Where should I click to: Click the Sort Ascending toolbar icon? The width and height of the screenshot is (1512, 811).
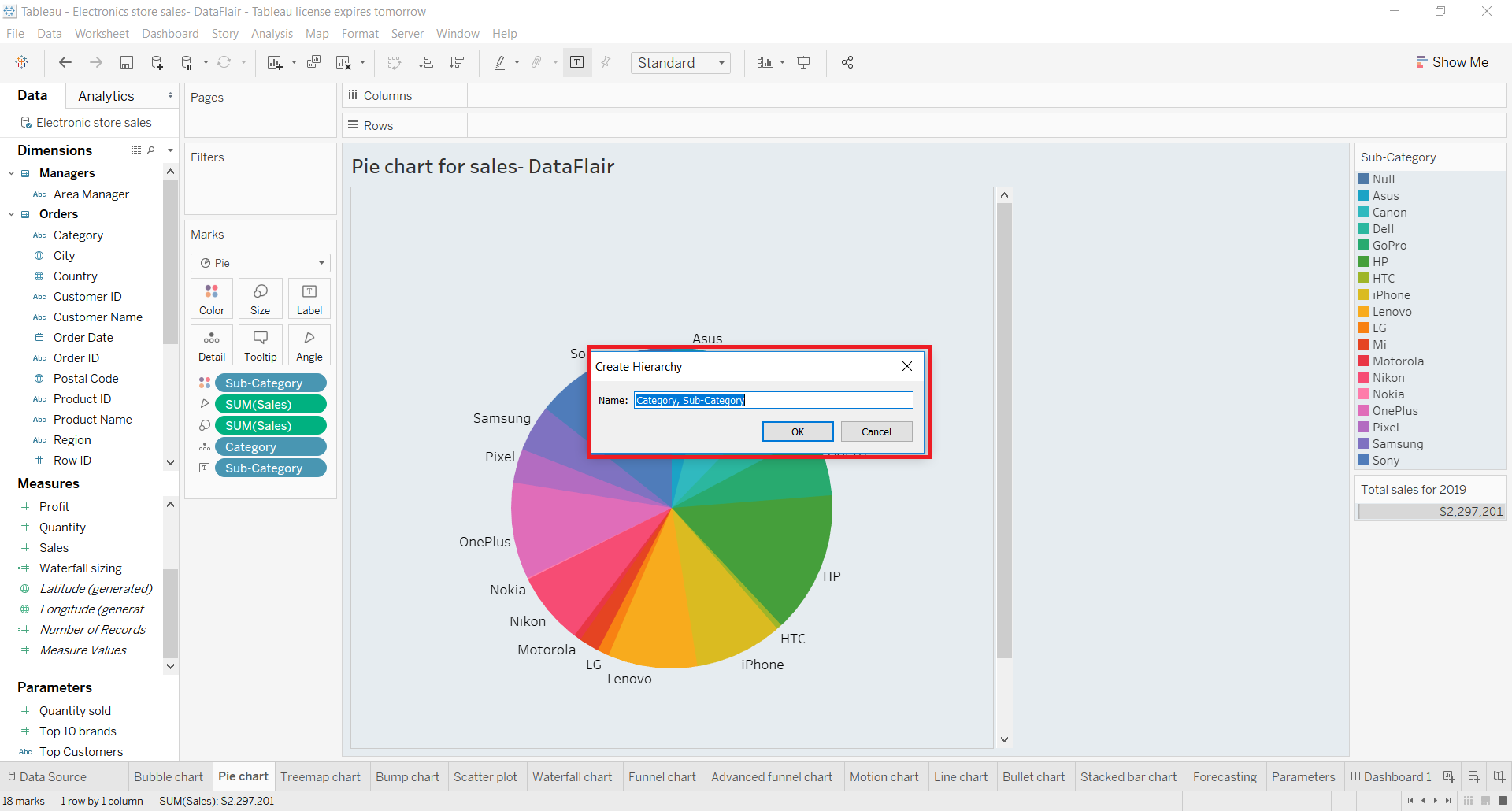[x=426, y=62]
